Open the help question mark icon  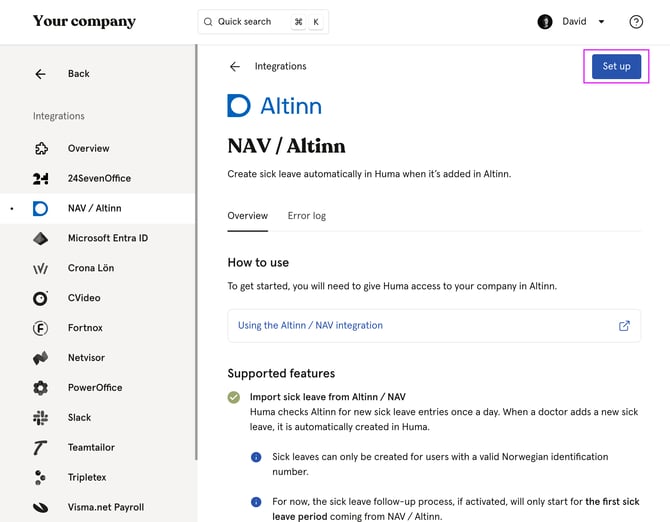(x=636, y=22)
